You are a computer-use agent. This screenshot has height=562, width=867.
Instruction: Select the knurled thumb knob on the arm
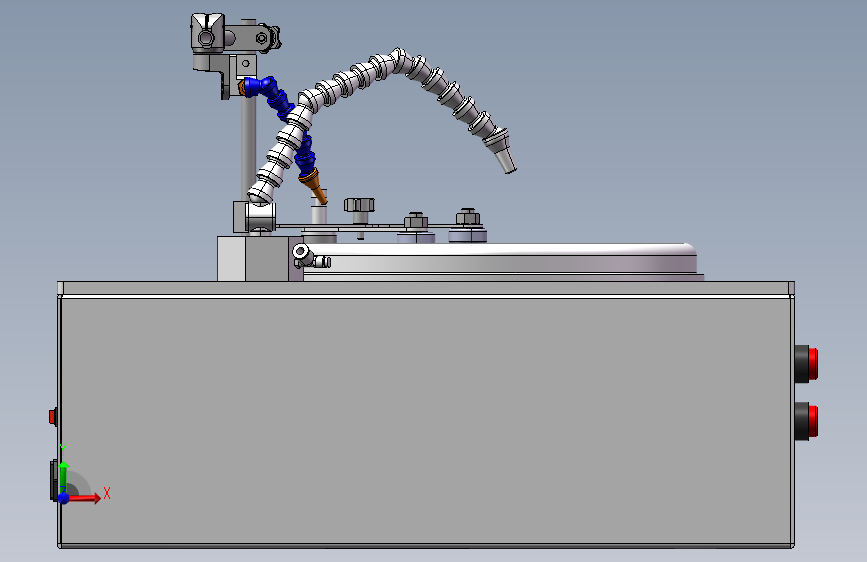point(359,205)
